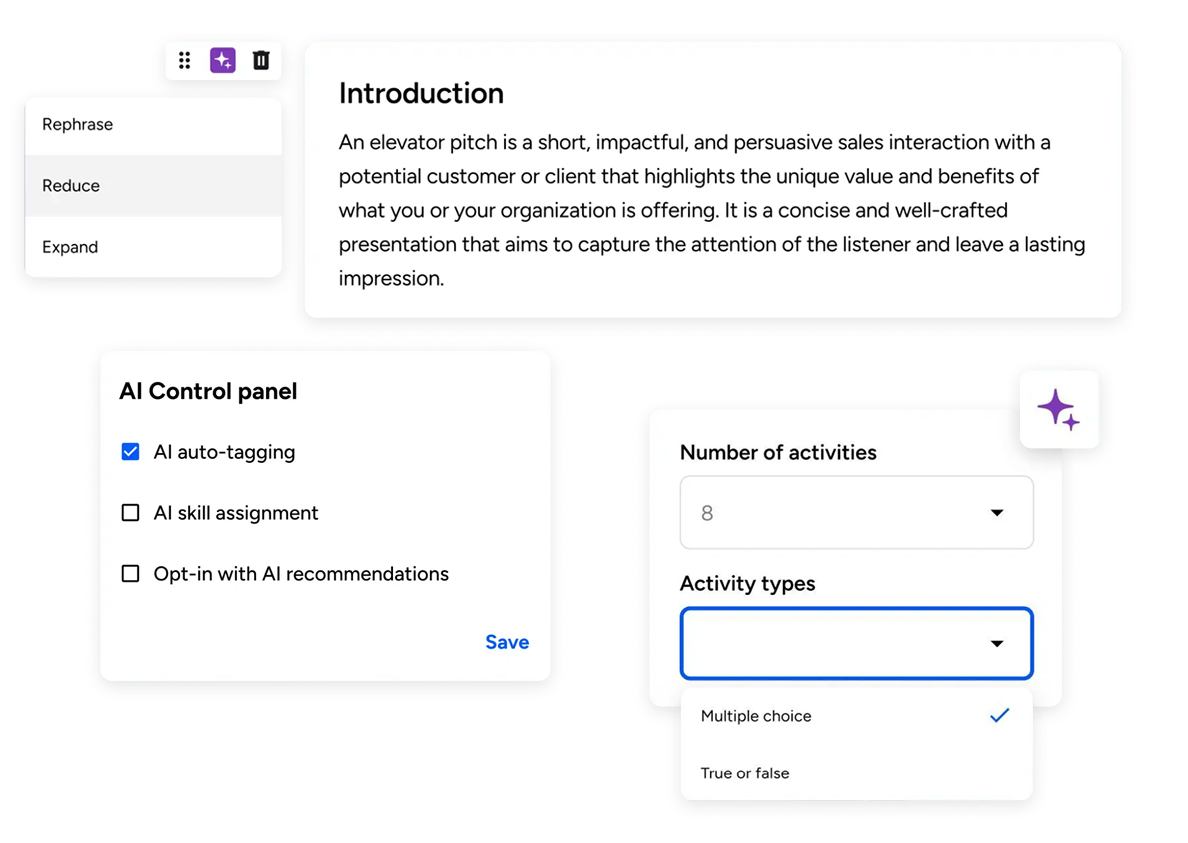Click the six-dot drag handle icon

click(x=184, y=61)
